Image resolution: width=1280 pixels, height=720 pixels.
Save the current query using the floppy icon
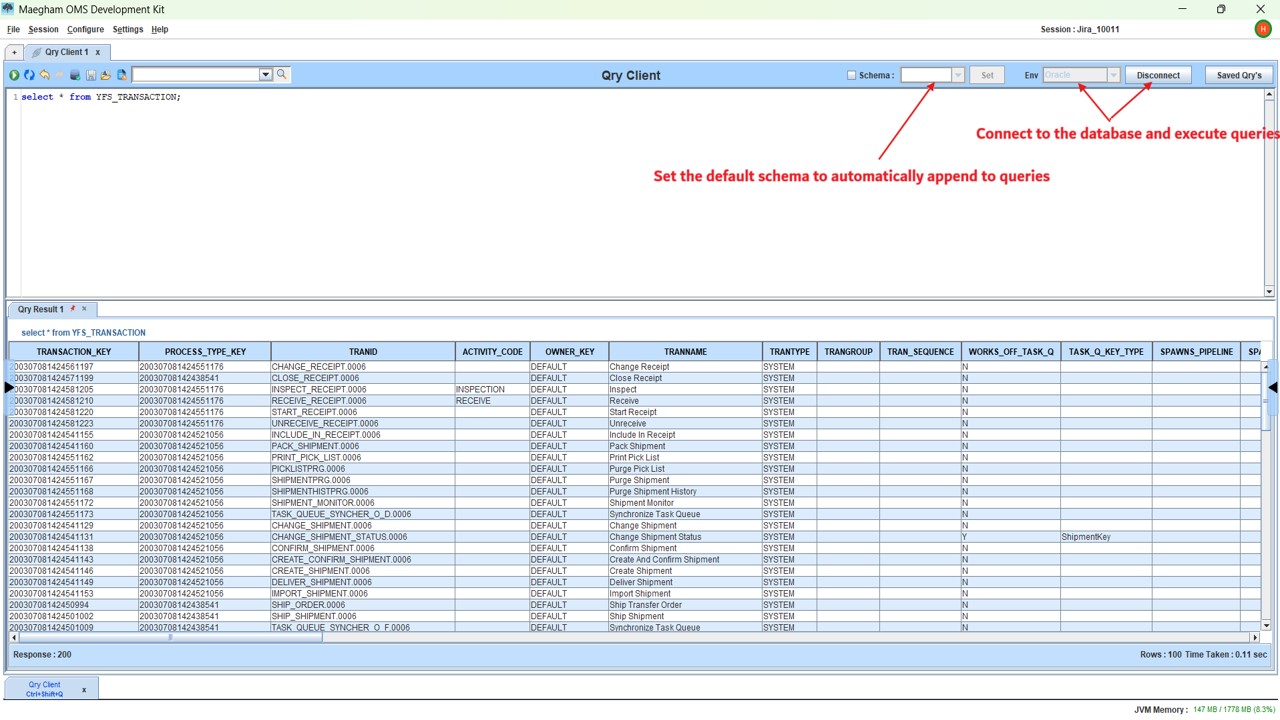click(x=90, y=75)
